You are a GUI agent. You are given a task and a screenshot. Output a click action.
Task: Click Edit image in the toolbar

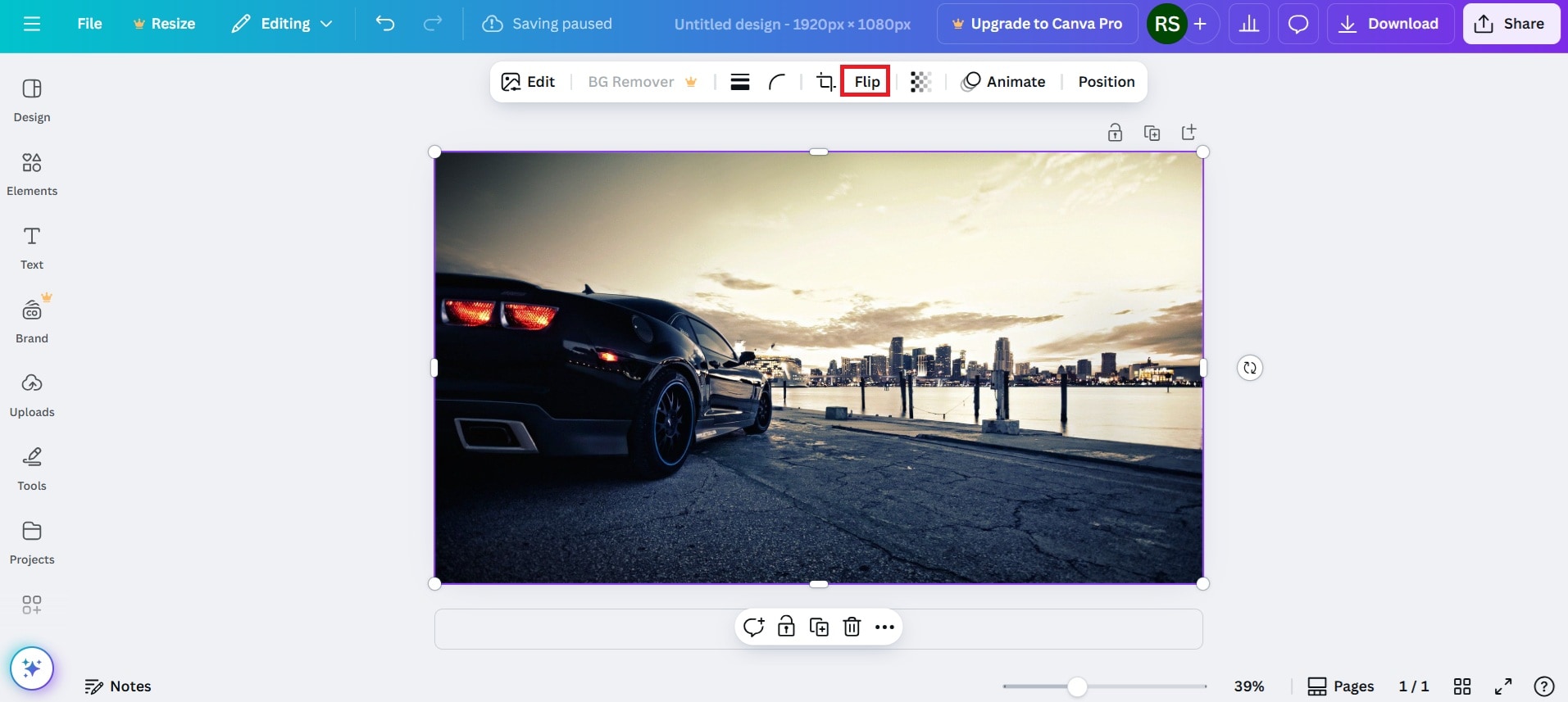click(x=529, y=82)
